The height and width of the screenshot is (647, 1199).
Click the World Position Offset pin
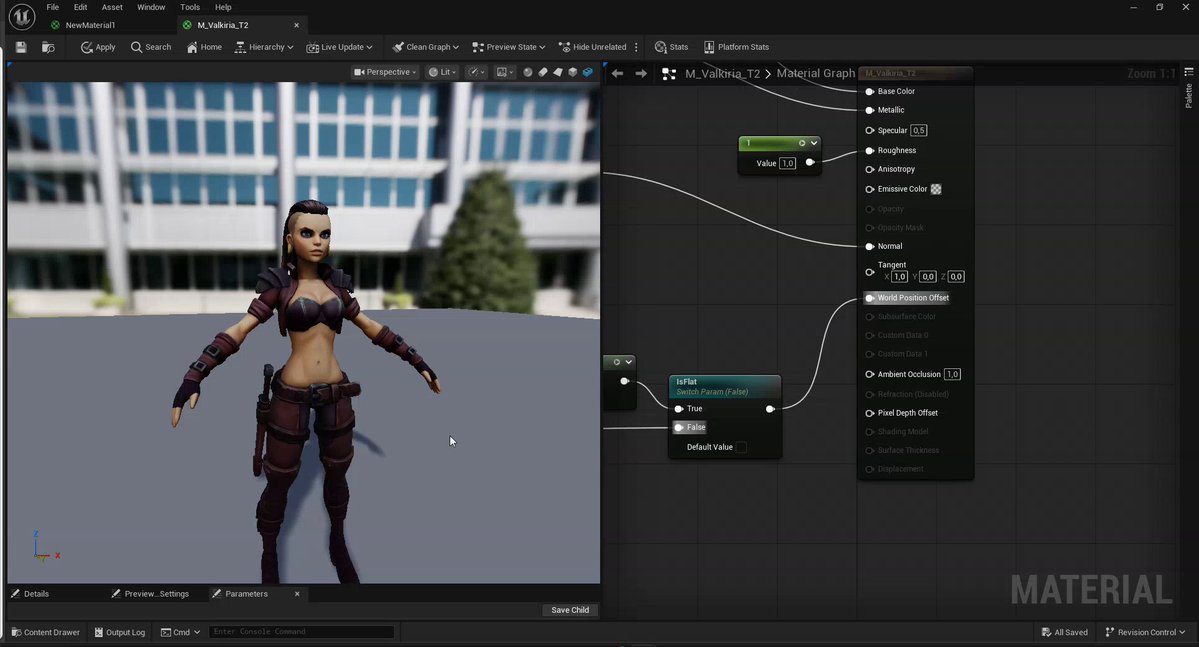[869, 298]
